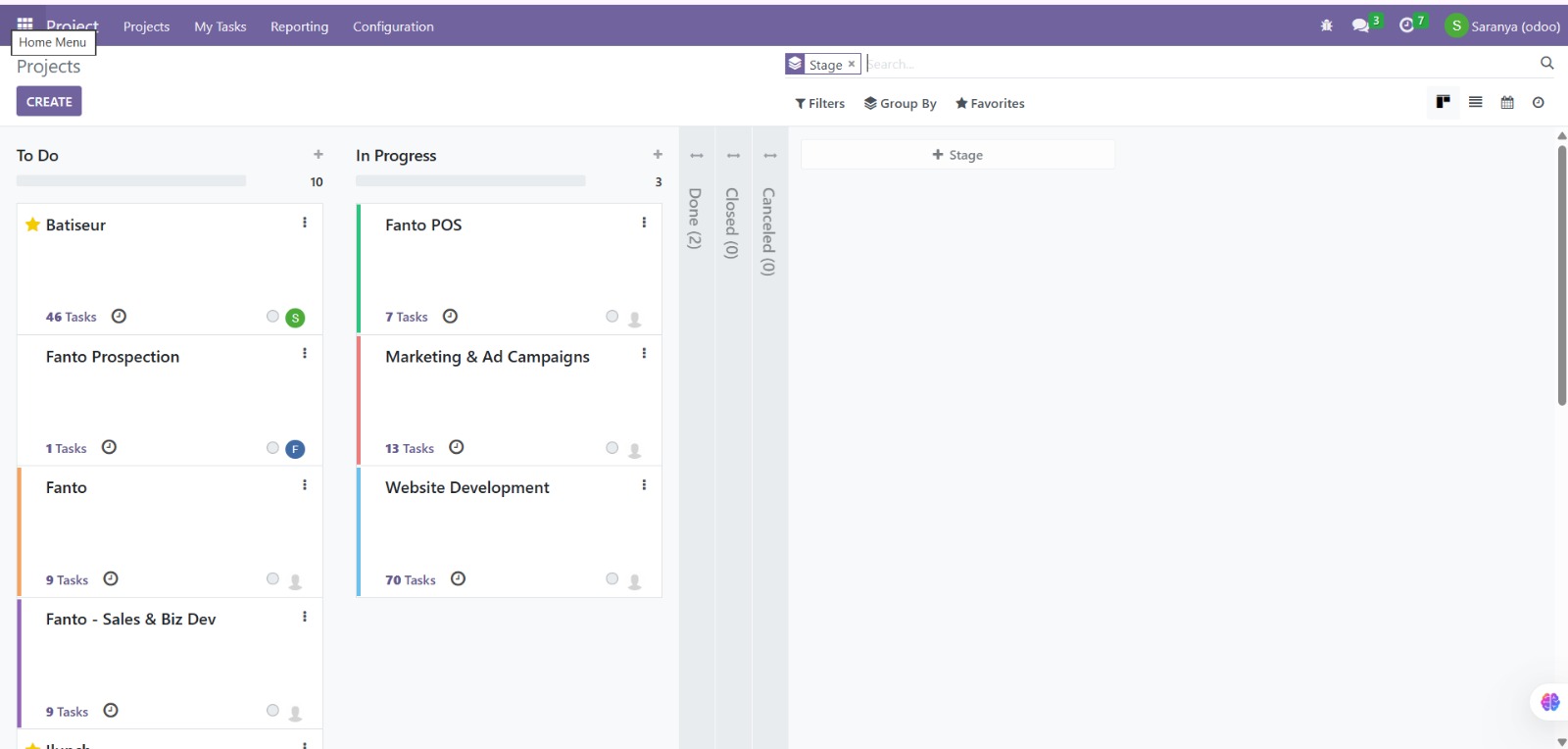Open the 46 Tasks link on Batiseur
Image resolution: width=1568 pixels, height=749 pixels.
point(71,317)
